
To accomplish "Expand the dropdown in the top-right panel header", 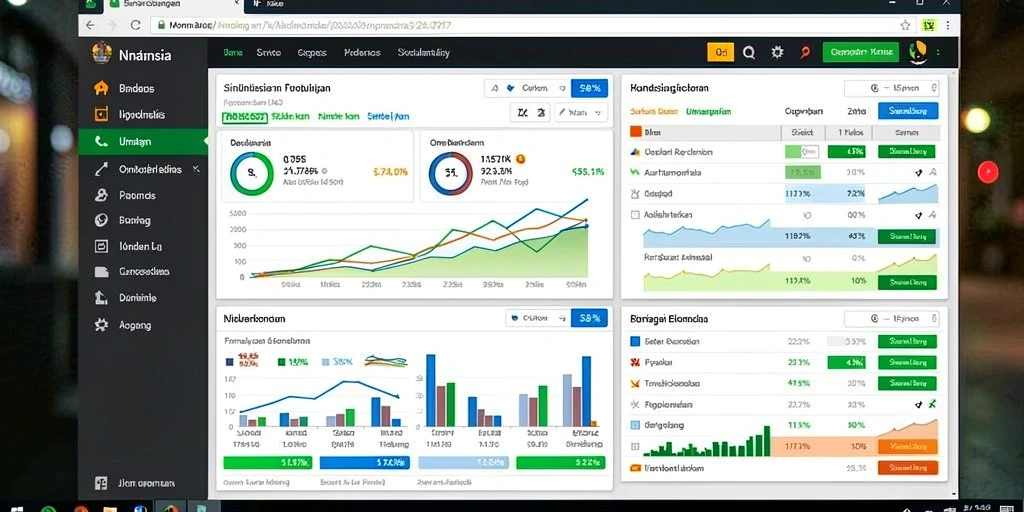I will tap(891, 88).
